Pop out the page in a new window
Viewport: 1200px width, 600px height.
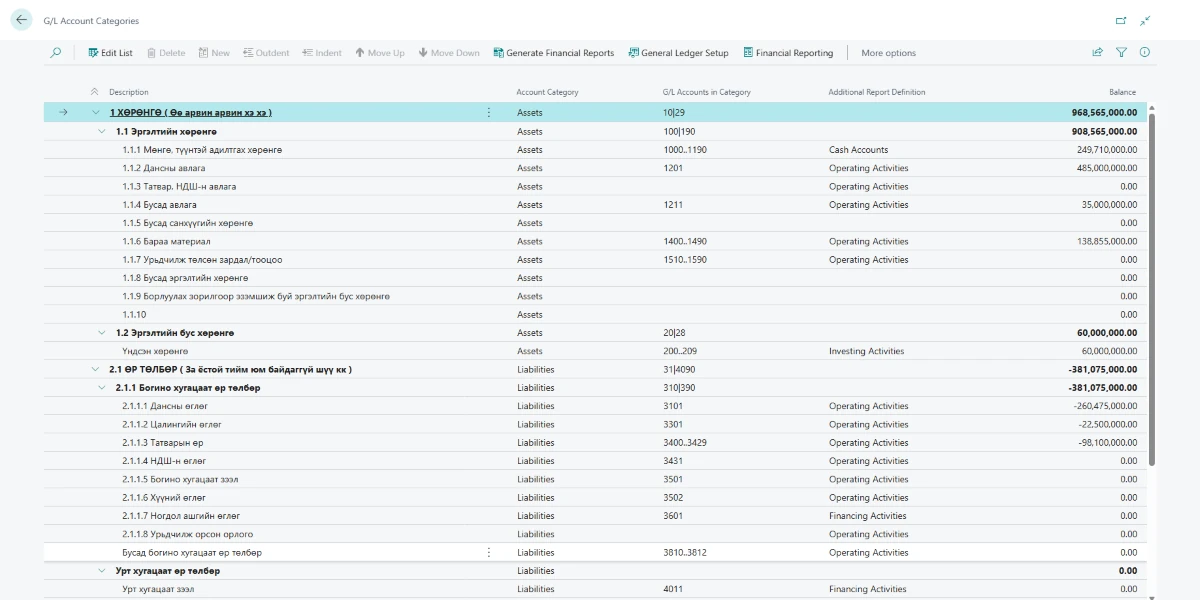click(x=1120, y=19)
